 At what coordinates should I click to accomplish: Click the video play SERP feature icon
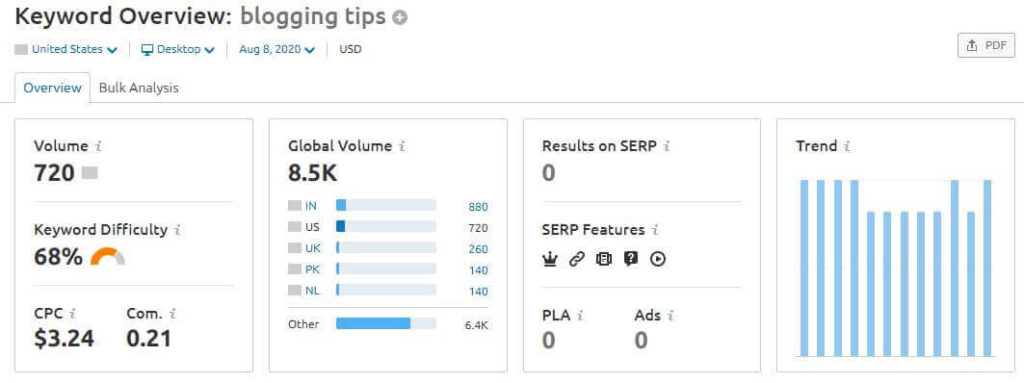(658, 259)
